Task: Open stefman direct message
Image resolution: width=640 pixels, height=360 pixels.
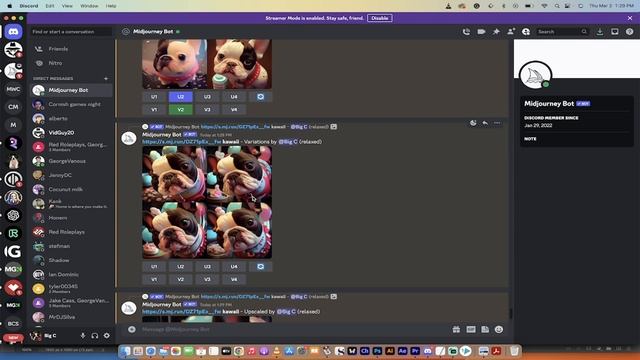Action: pyautogui.click(x=71, y=246)
